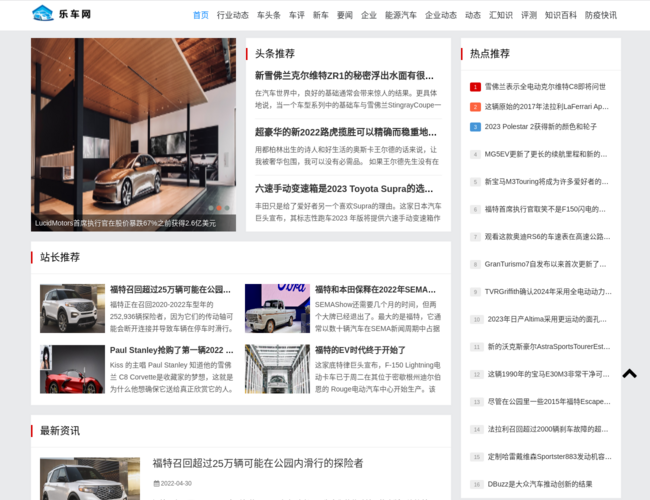Open the Ford EV factory thumbnail
650x500 pixels.
[277, 369]
